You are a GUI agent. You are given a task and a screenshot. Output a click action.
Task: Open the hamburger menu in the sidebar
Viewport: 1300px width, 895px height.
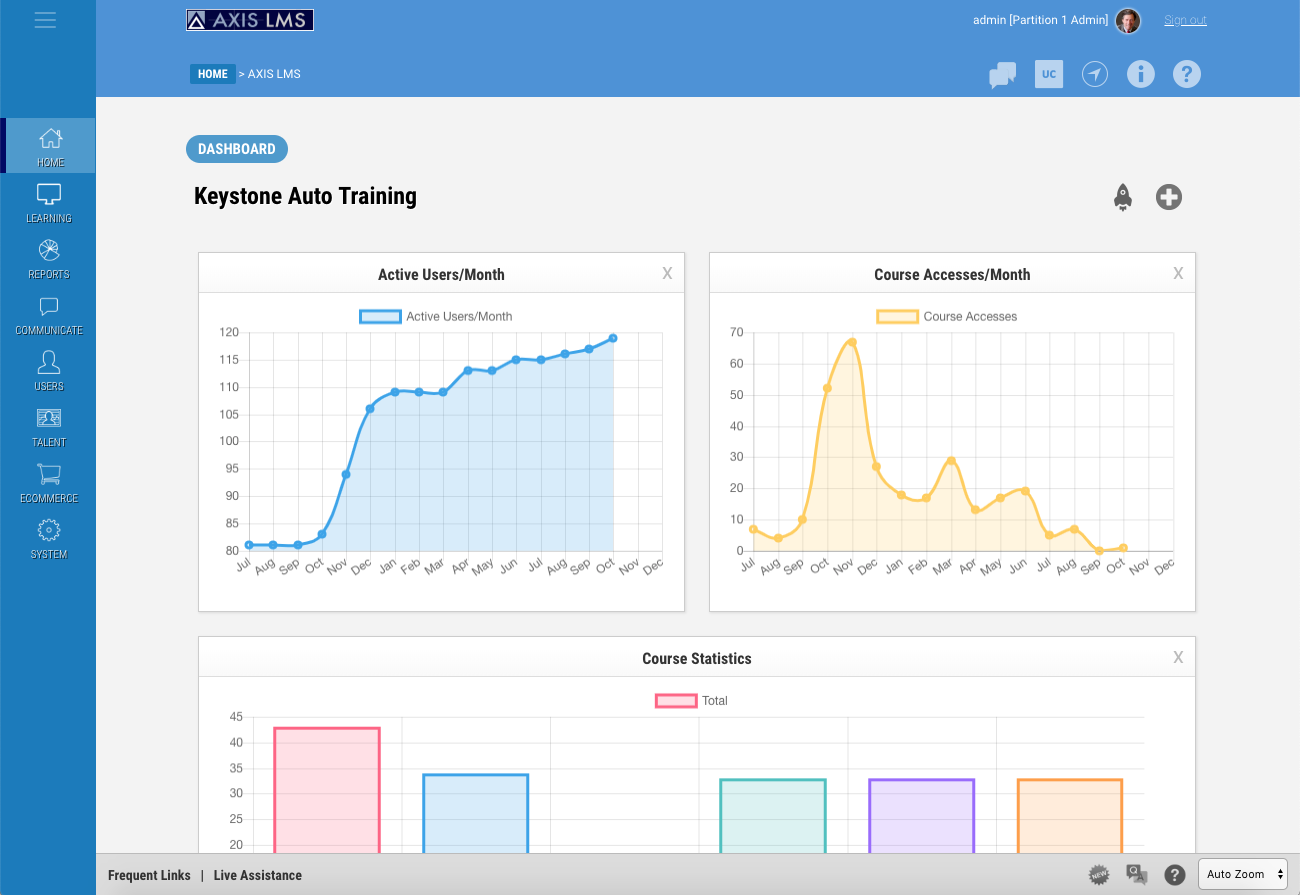(45, 20)
